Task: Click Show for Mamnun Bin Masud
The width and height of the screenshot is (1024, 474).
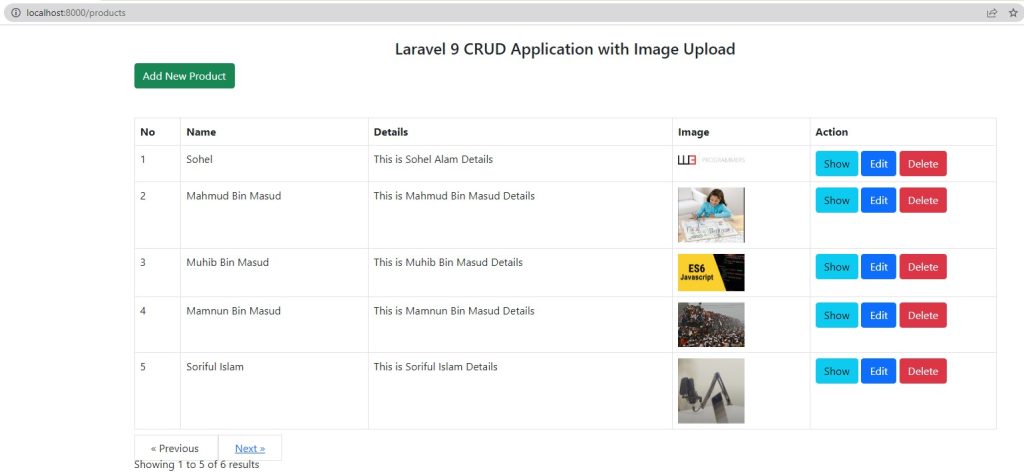Action: (x=836, y=315)
